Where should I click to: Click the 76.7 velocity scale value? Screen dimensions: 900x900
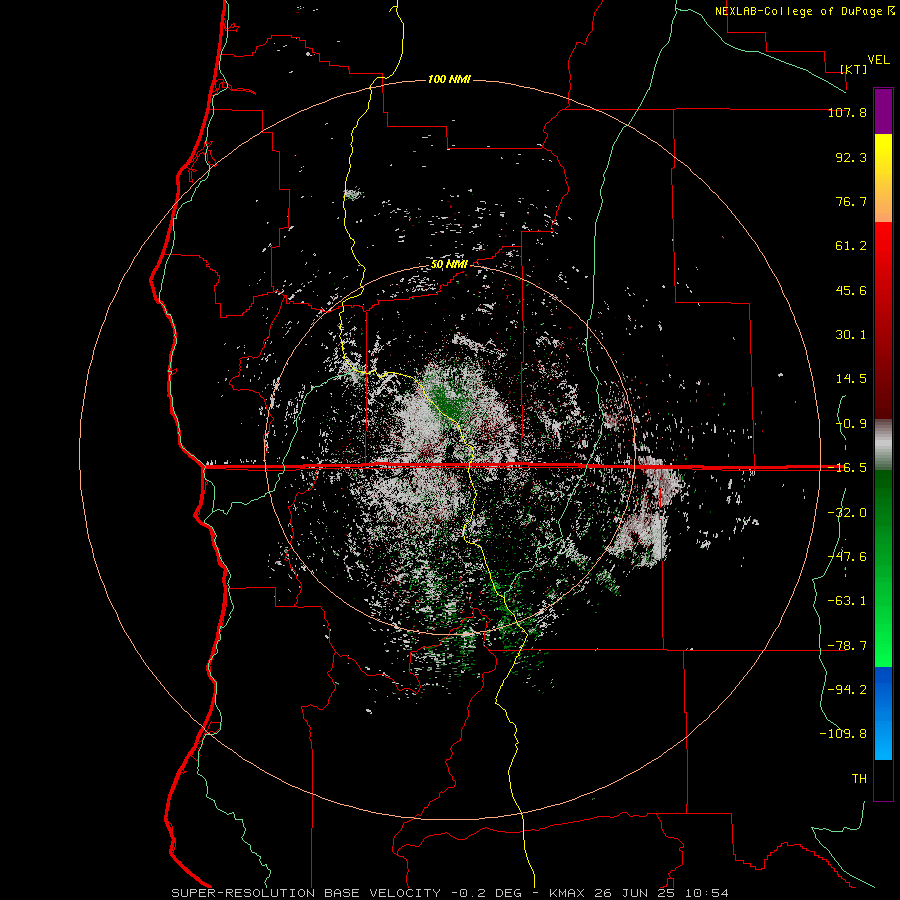(851, 201)
